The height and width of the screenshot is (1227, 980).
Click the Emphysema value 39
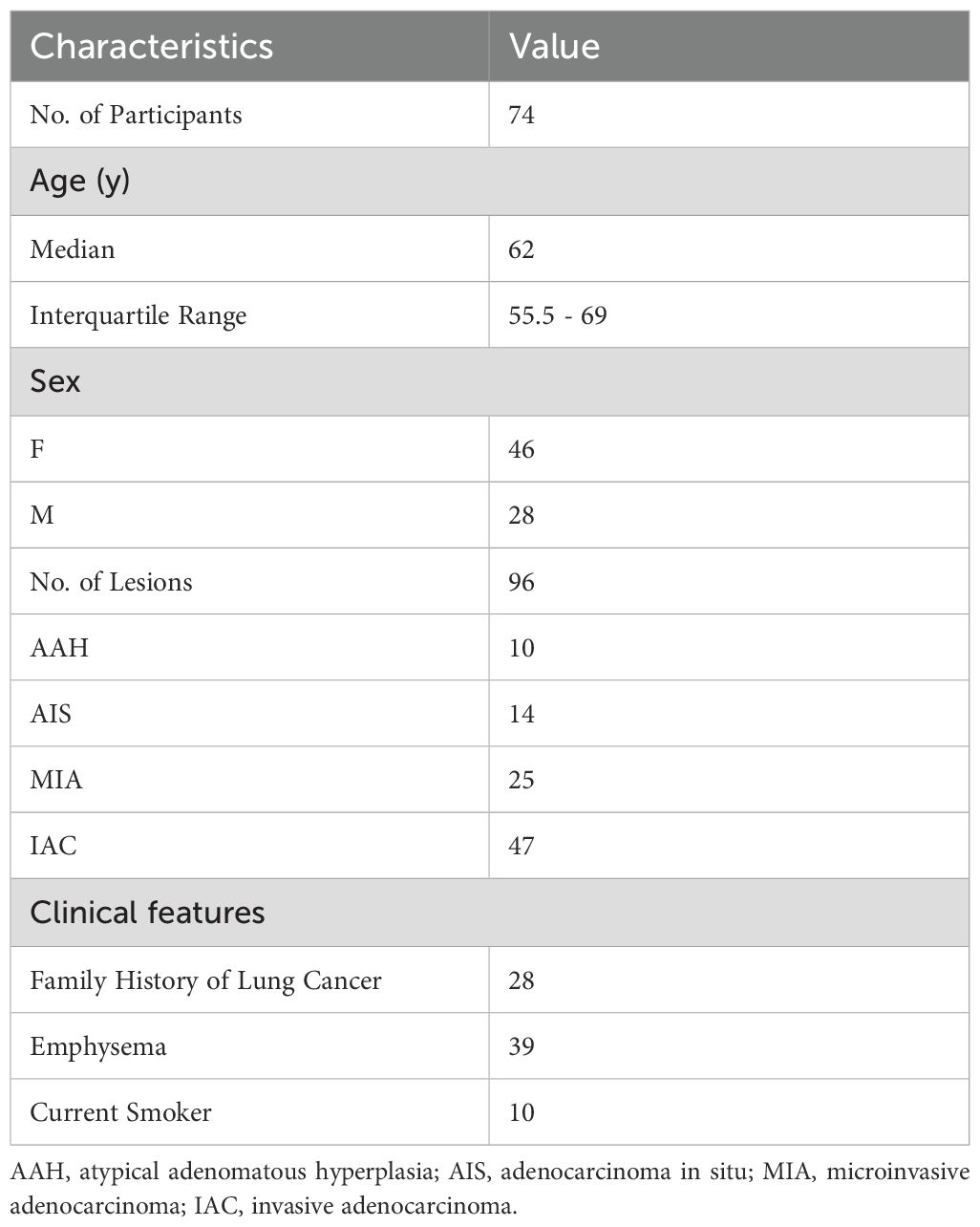click(522, 1046)
